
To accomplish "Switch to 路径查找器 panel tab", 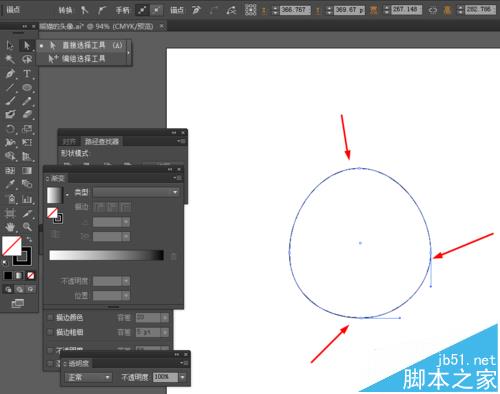I will (102, 141).
